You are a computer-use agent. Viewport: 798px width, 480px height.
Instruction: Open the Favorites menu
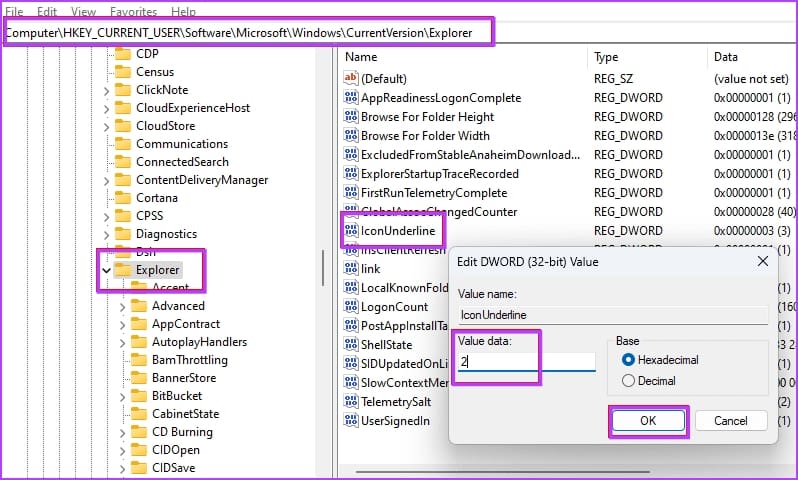(133, 11)
